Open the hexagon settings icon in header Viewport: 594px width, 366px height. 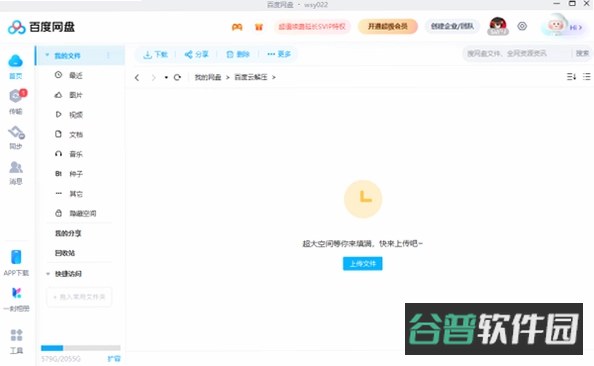coord(522,26)
